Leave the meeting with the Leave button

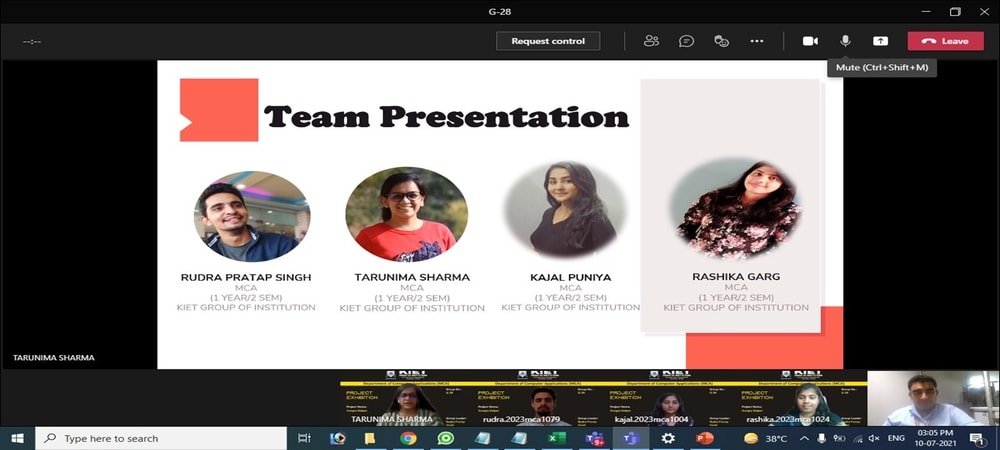coord(945,41)
